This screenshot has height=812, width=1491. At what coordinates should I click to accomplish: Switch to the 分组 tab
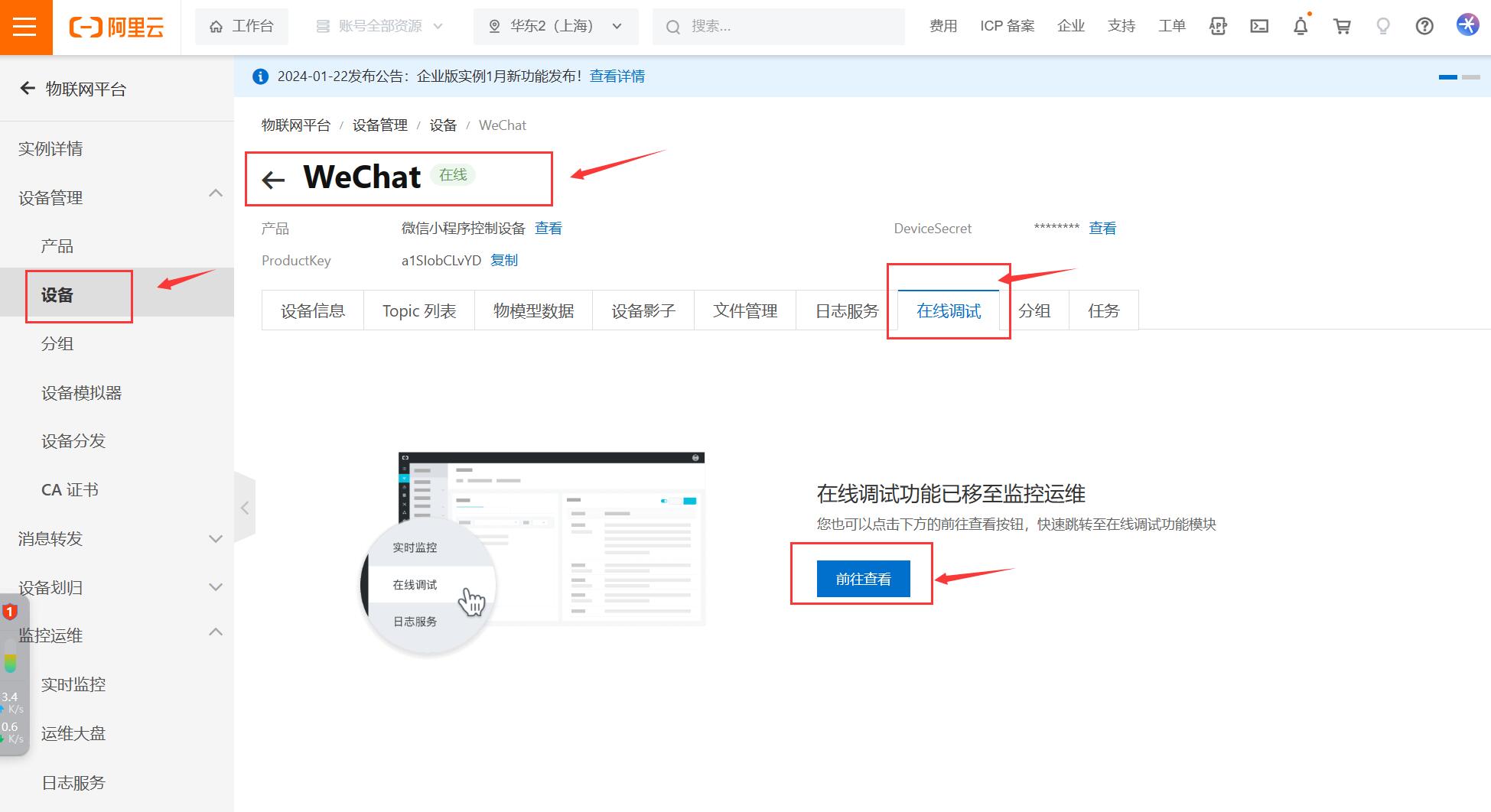tap(1034, 311)
